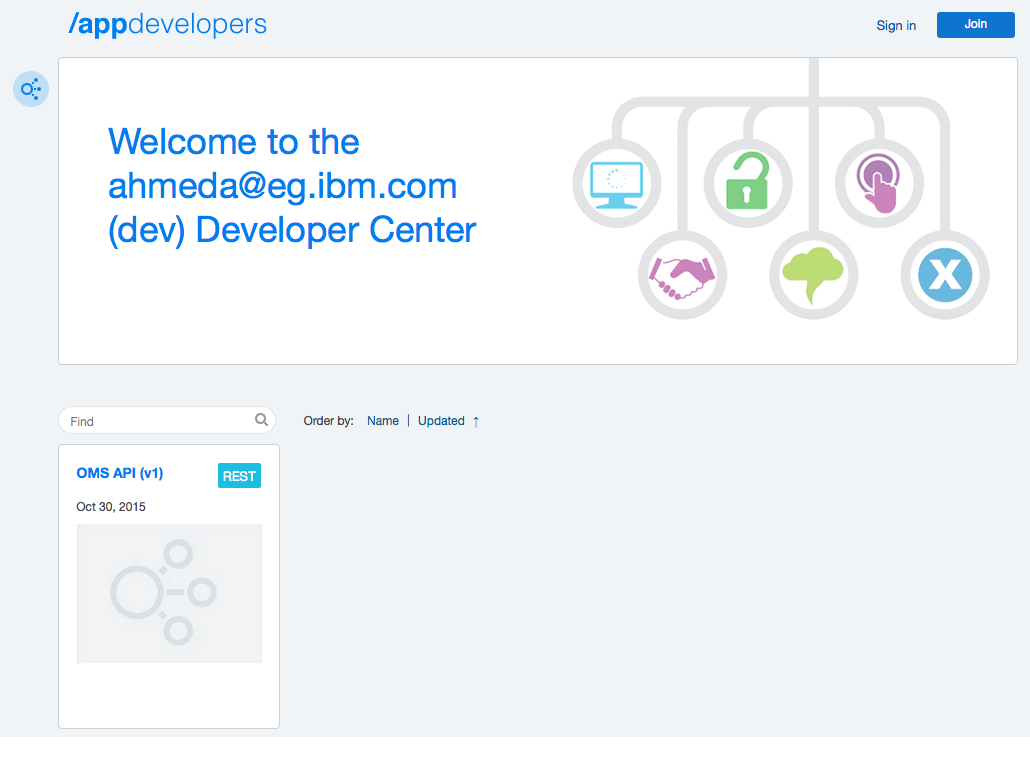Click the purple touch pointer icon in the illustration

[879, 184]
